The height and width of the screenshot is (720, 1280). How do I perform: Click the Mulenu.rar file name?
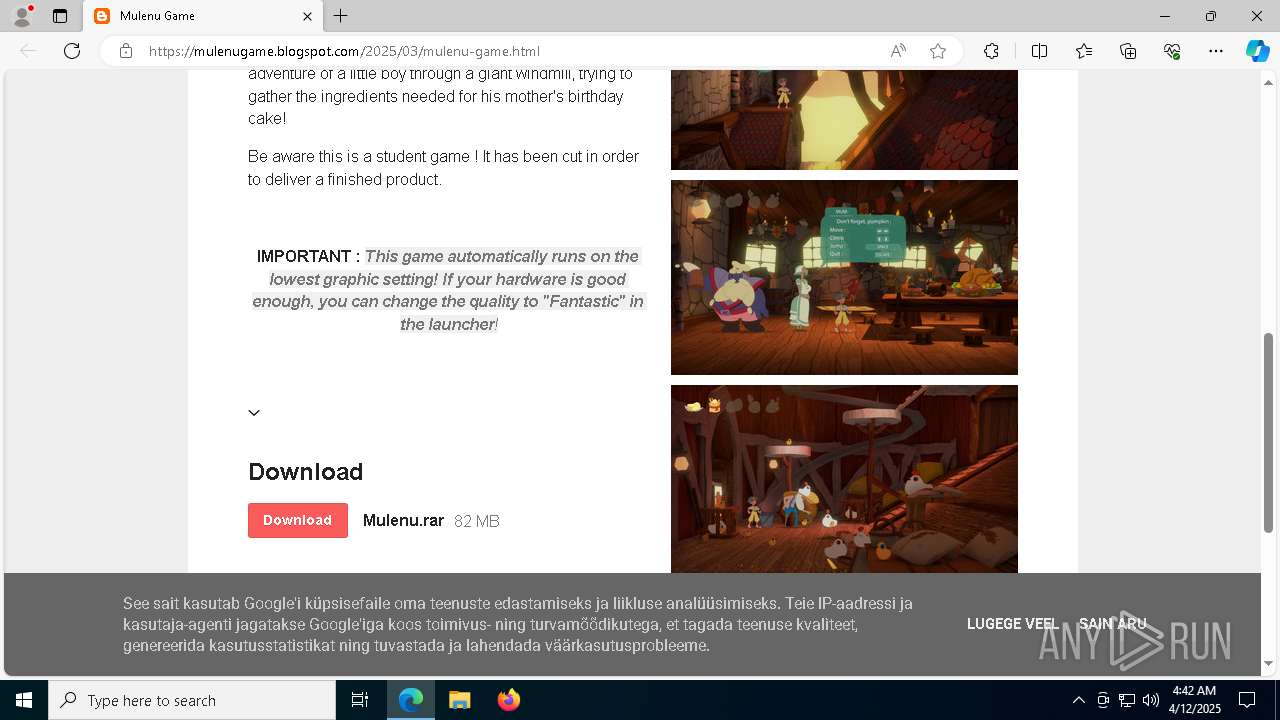pos(403,520)
